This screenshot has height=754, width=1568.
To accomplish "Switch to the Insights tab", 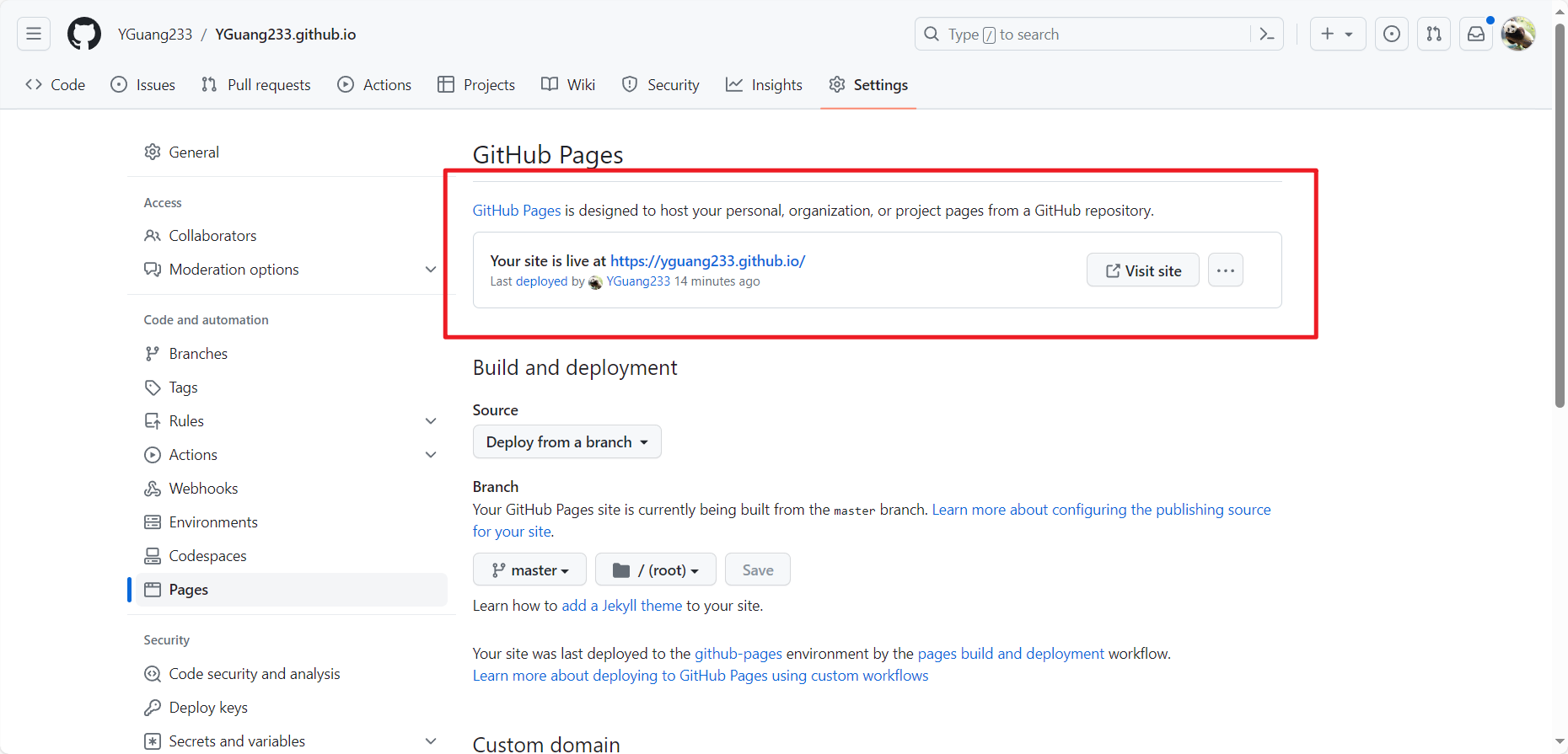I will (764, 85).
